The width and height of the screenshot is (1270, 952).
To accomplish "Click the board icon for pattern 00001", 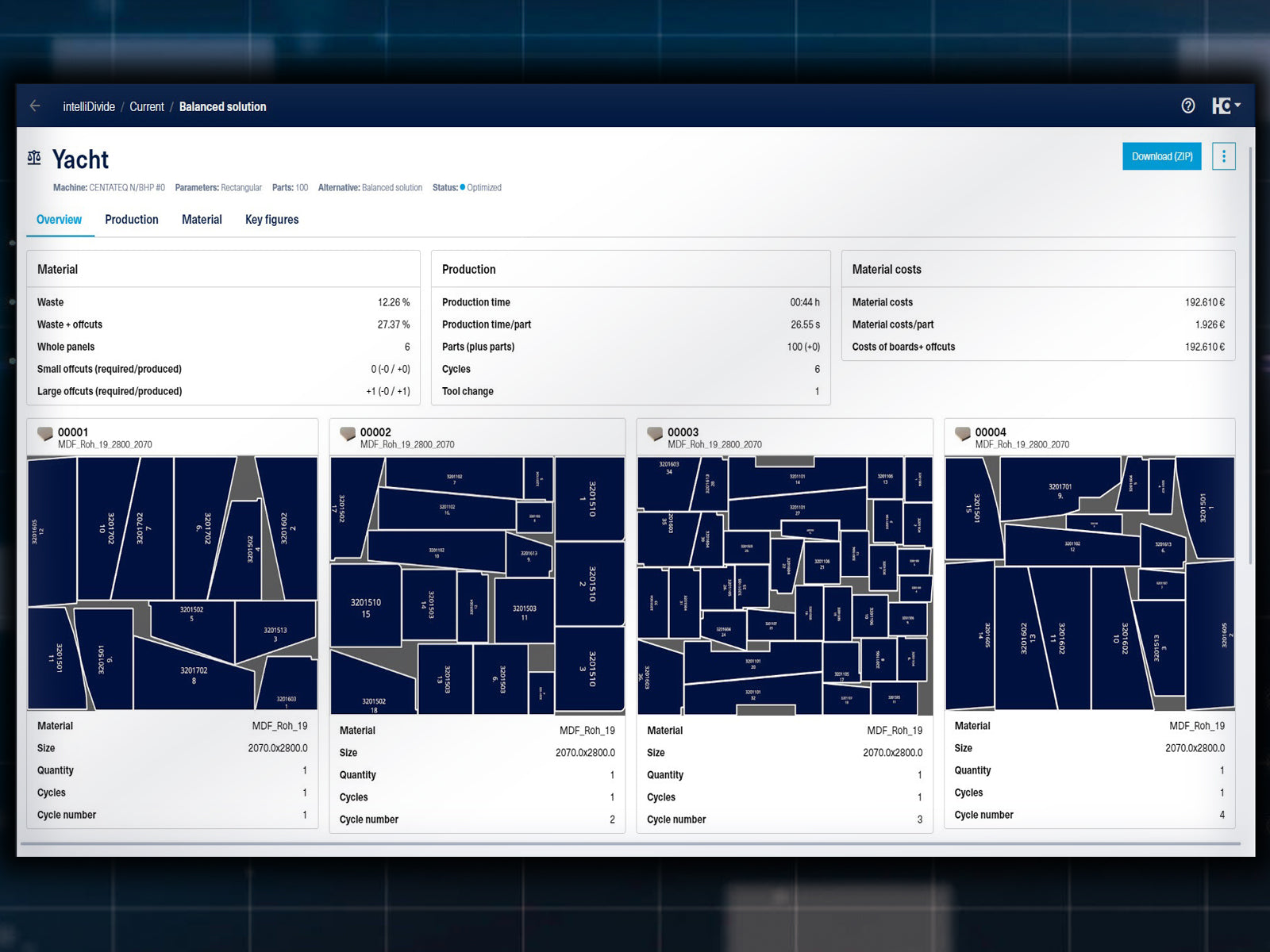I will coord(45,433).
